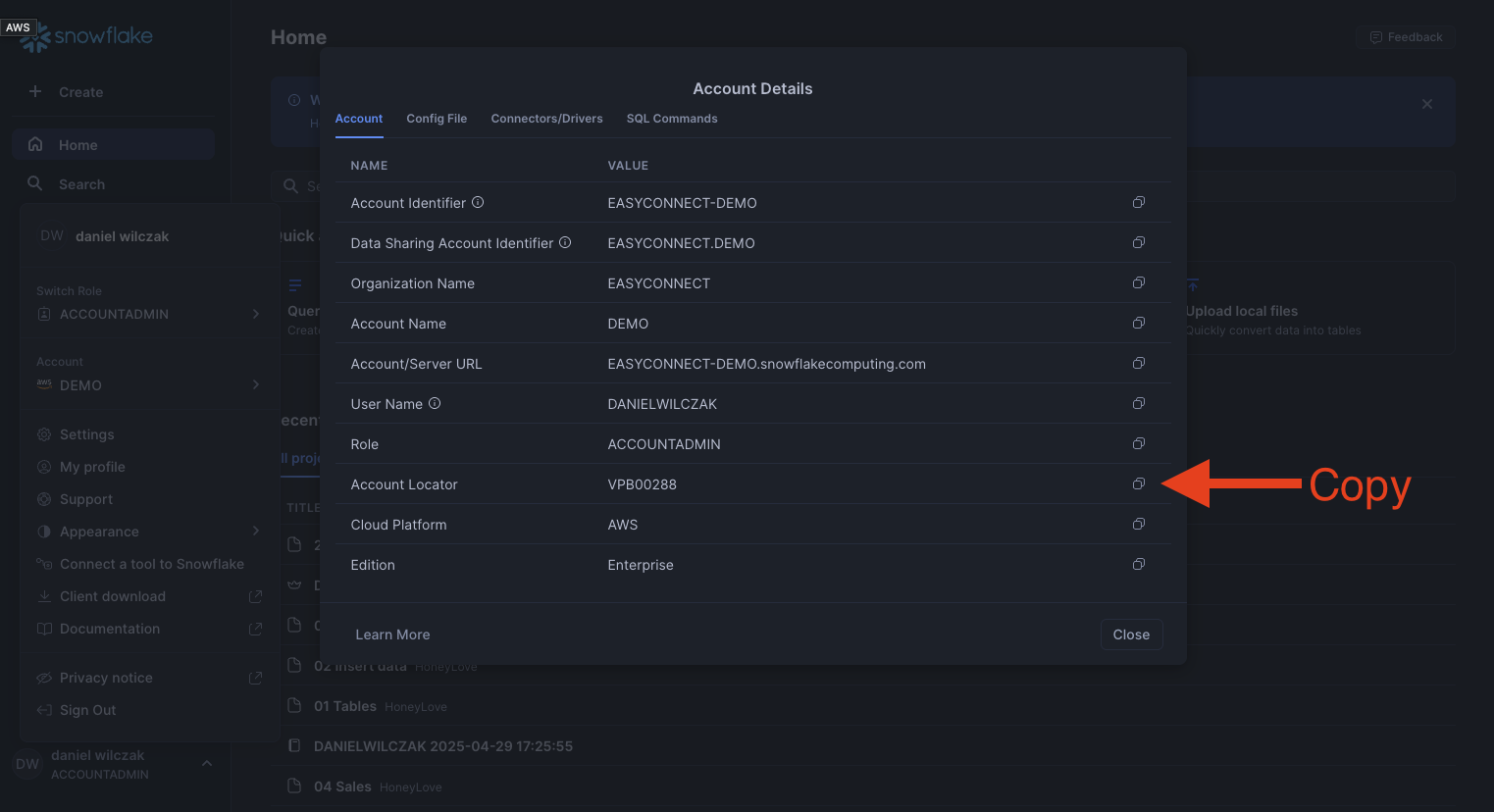Image resolution: width=1494 pixels, height=812 pixels.
Task: Copy the User Name value
Action: (1138, 404)
